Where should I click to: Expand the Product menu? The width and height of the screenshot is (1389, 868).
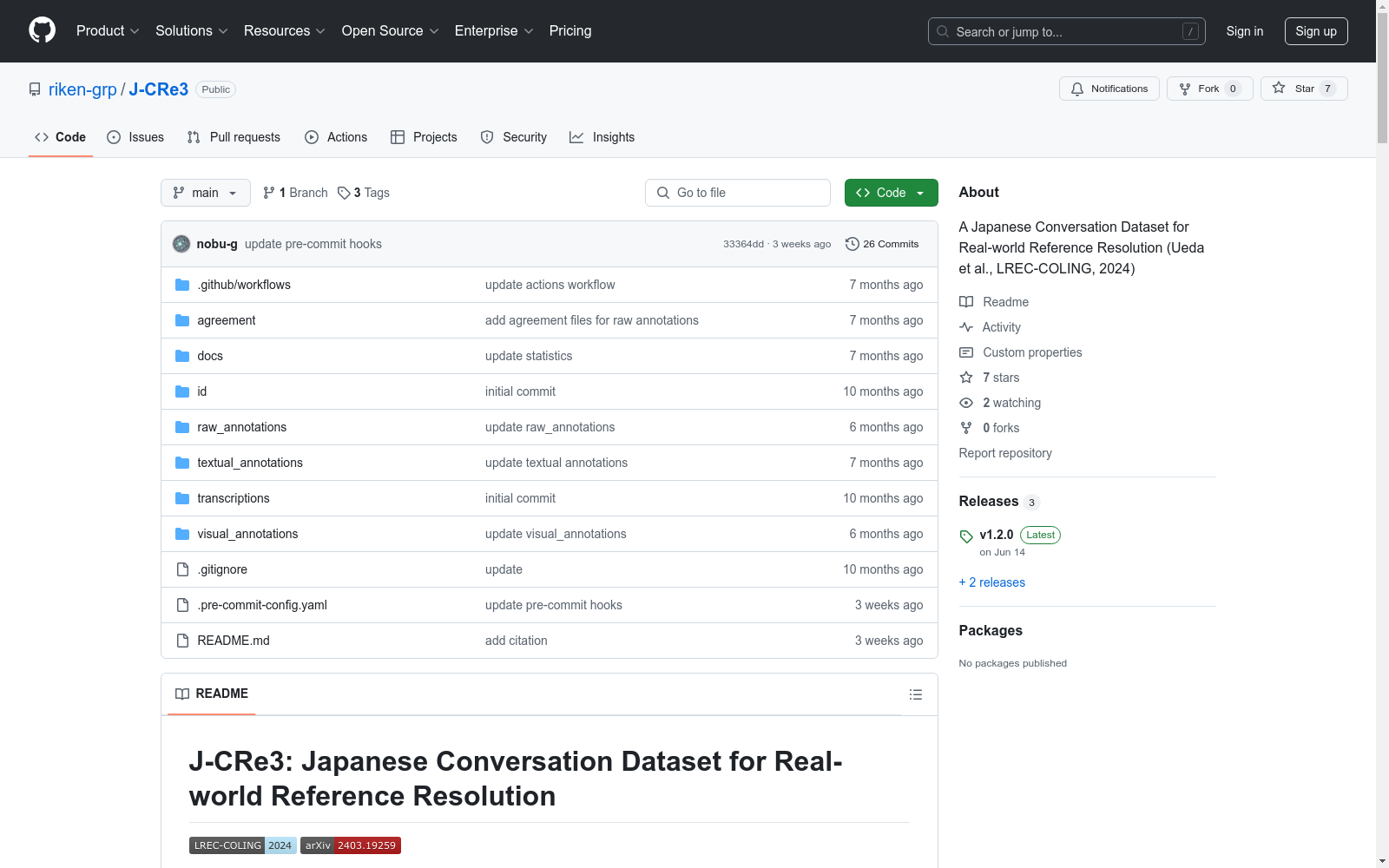tap(108, 31)
